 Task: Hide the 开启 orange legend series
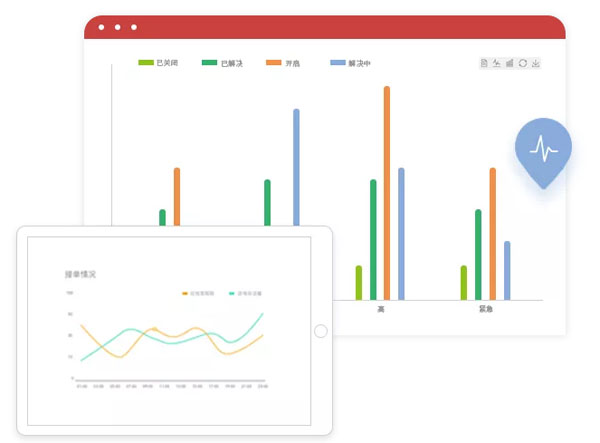tap(284, 63)
